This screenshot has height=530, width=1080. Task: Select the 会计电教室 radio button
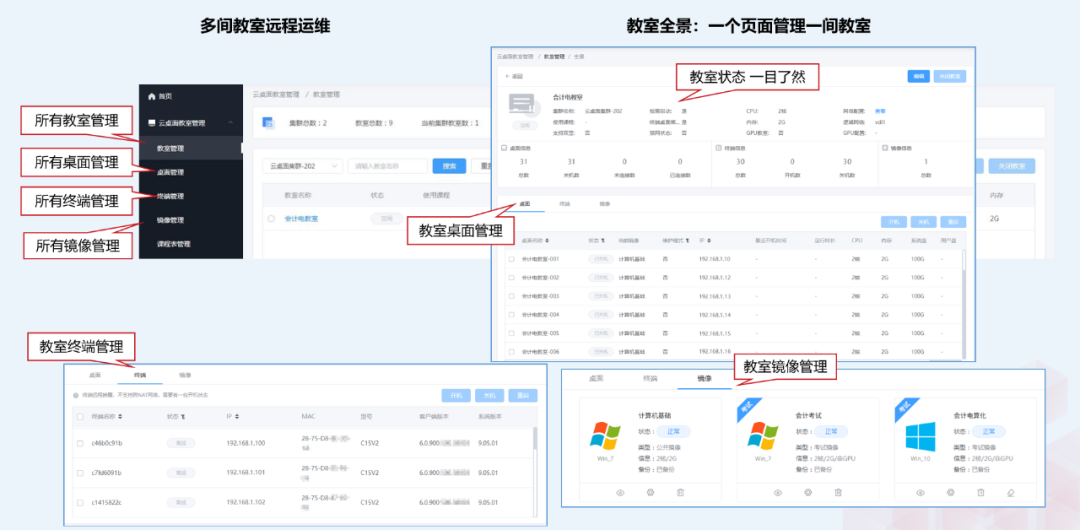point(271,218)
